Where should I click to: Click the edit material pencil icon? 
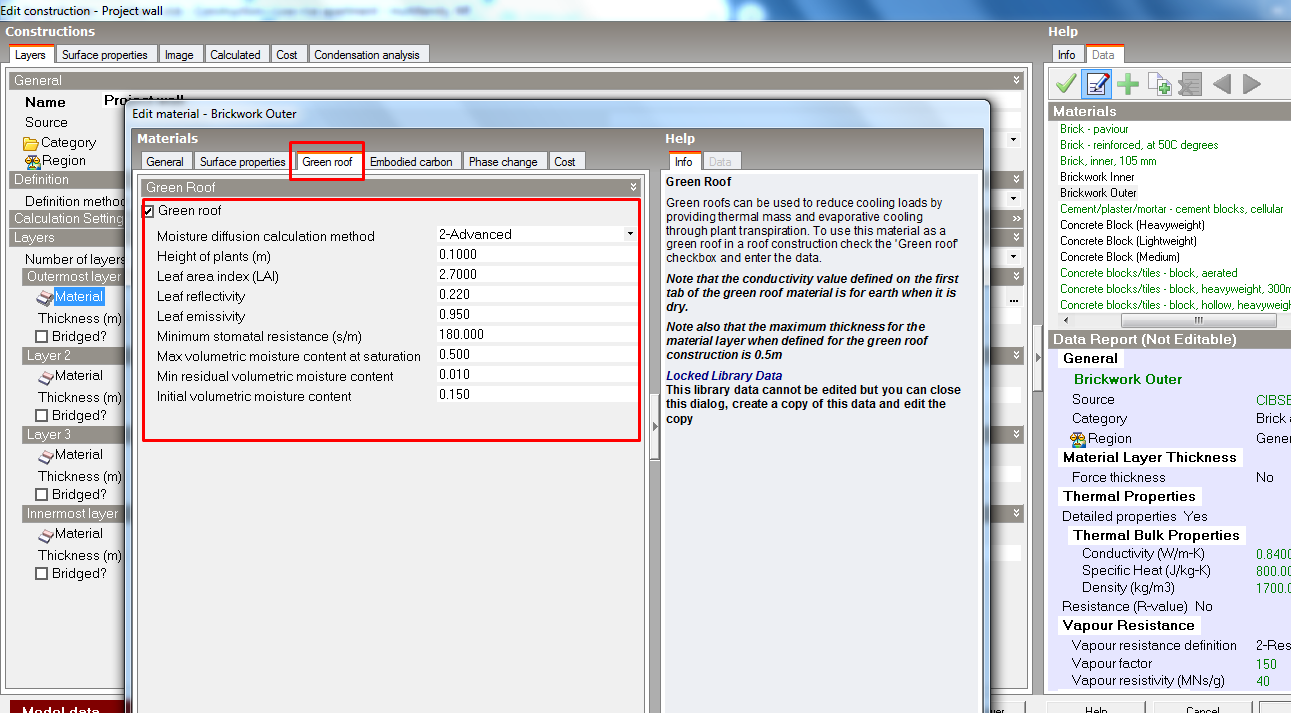[1097, 84]
